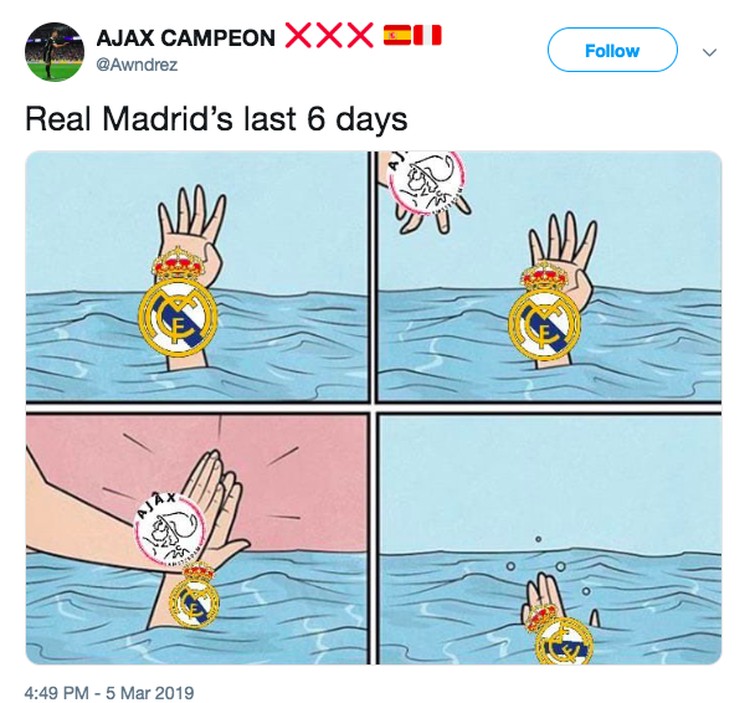Image resolution: width=750 pixels, height=703 pixels.
Task: Click the small Real Madrid crest in pink panel
Action: coord(195,594)
